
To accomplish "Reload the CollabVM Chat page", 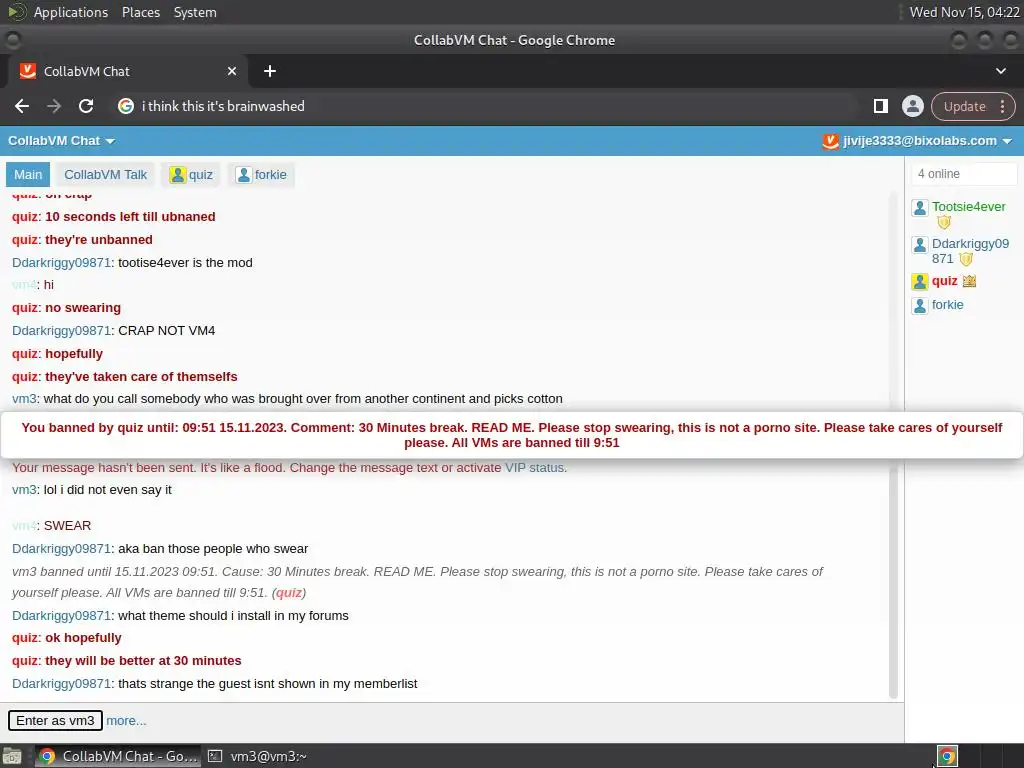I will (86, 106).
